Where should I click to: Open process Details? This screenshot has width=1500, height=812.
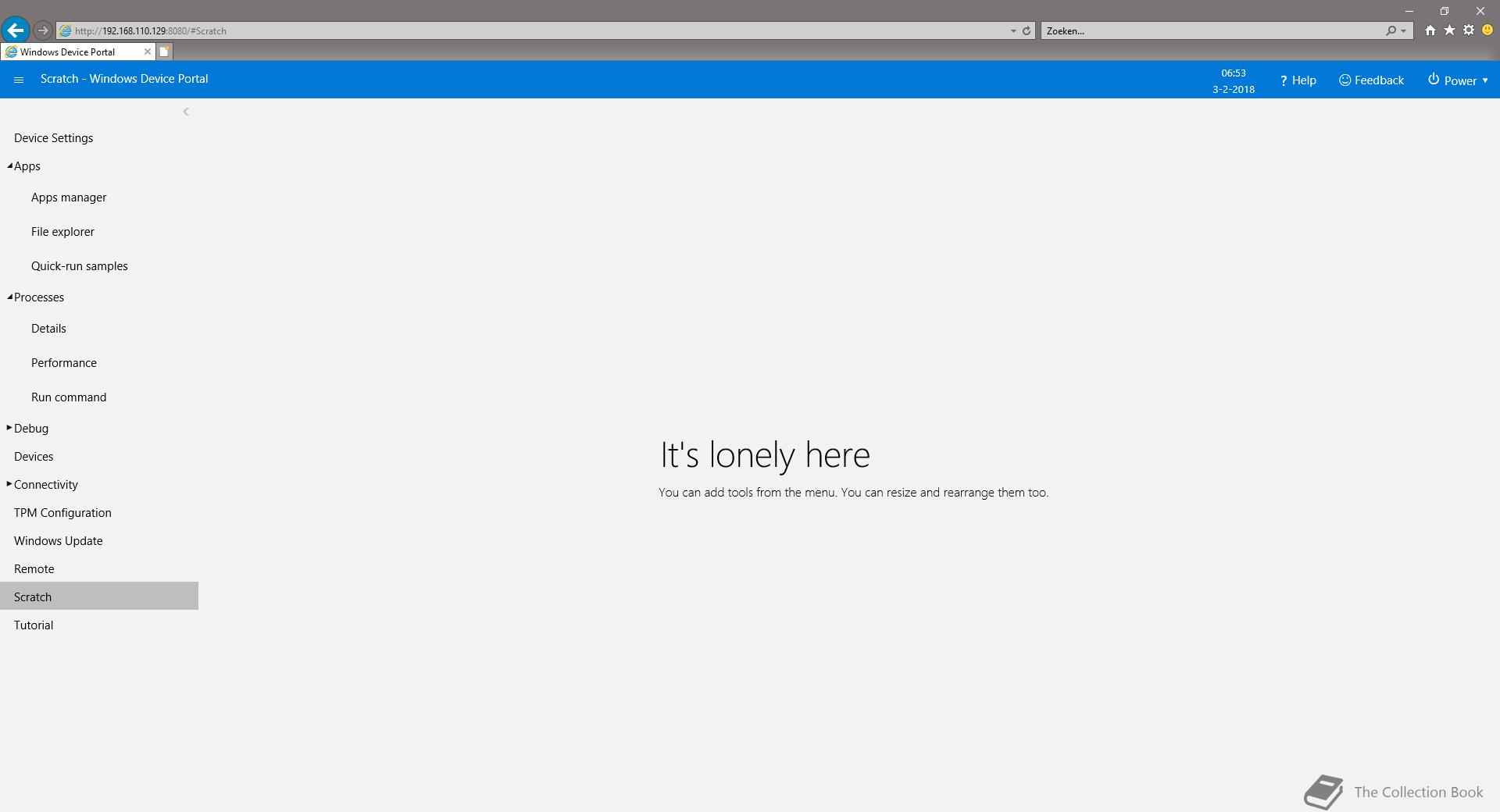(48, 329)
